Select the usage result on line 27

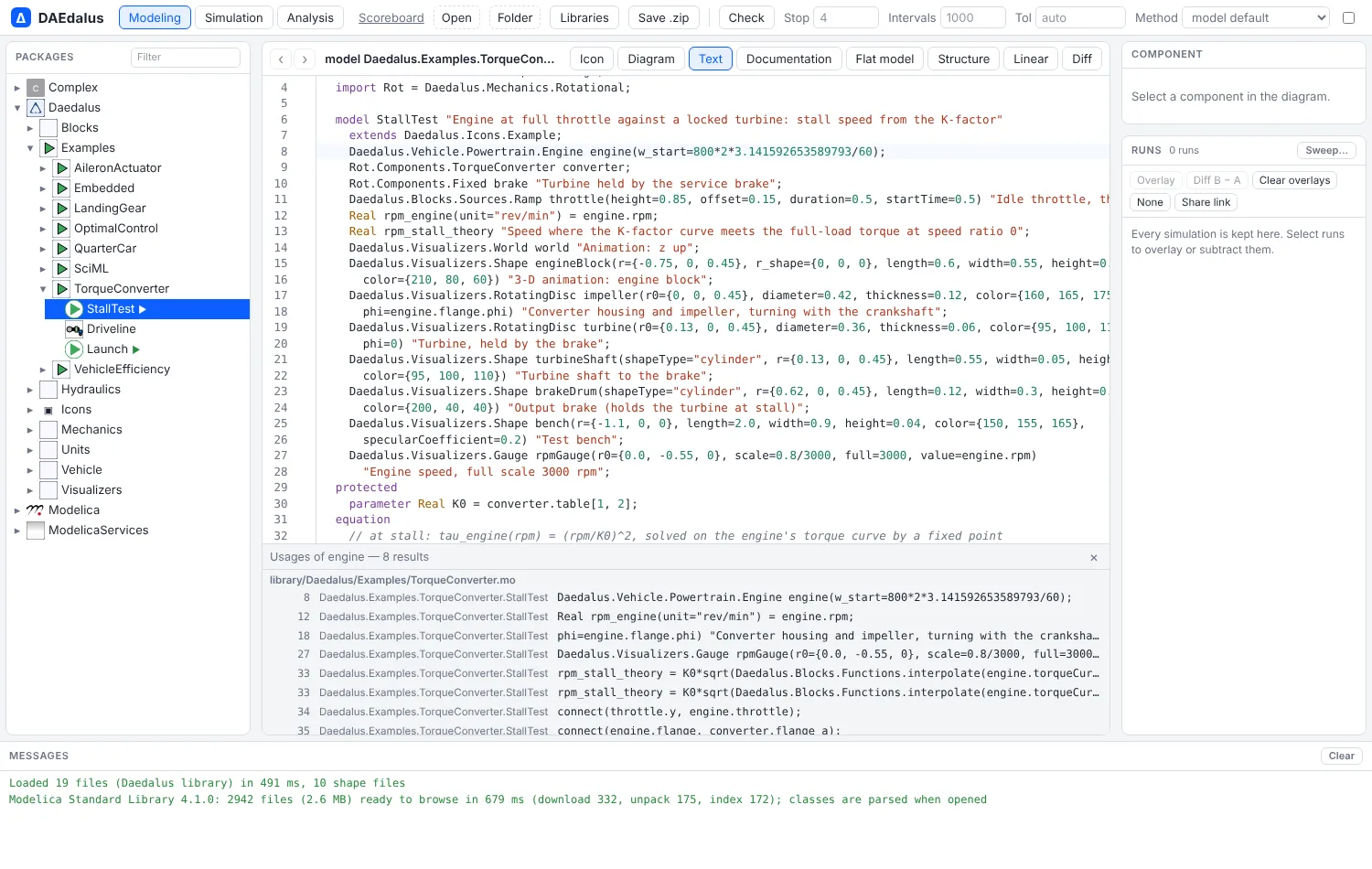pos(686,654)
